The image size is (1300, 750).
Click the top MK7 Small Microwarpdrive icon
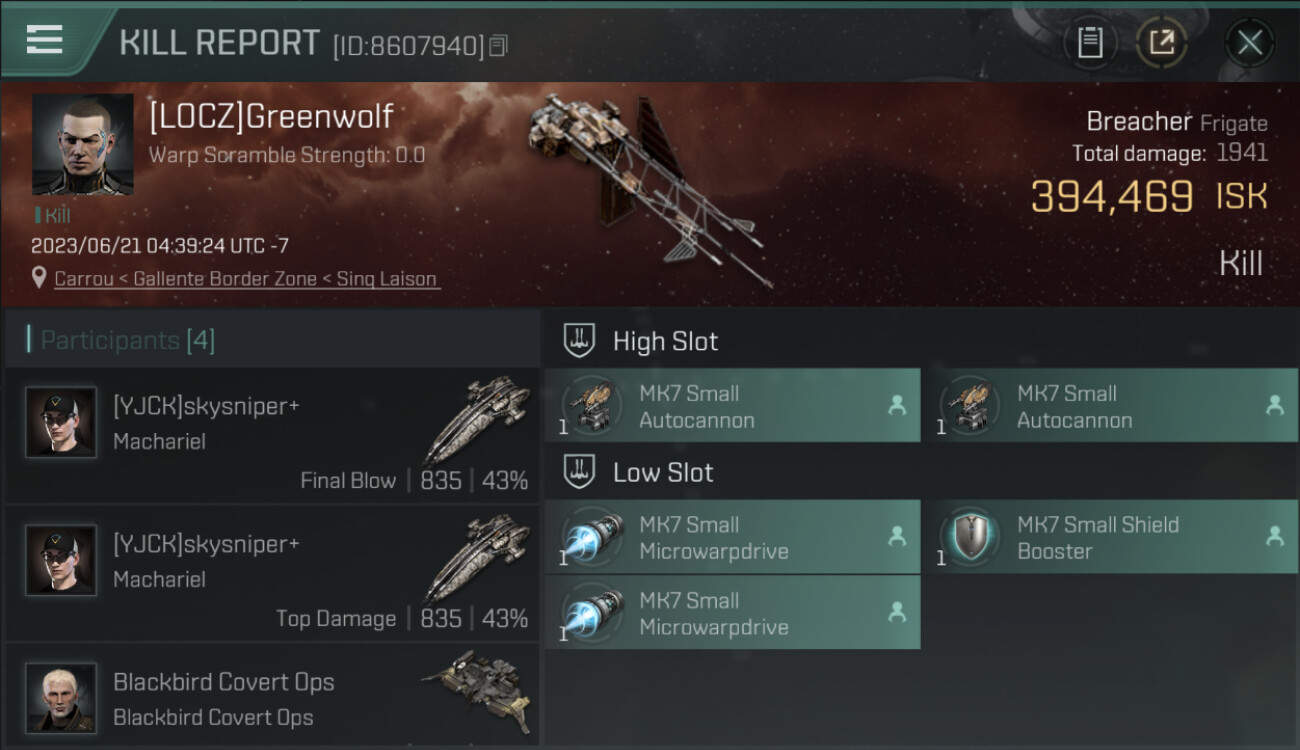[x=591, y=537]
